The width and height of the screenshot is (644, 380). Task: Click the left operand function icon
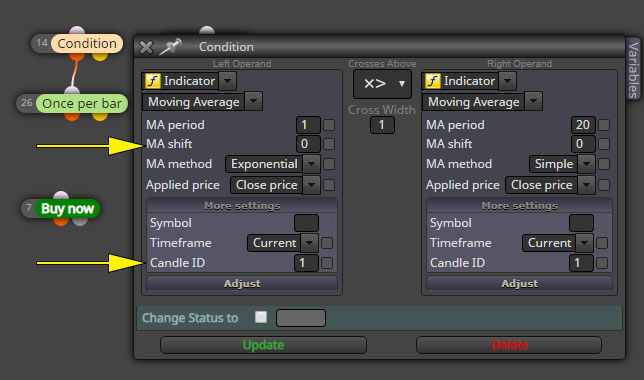pyautogui.click(x=153, y=81)
